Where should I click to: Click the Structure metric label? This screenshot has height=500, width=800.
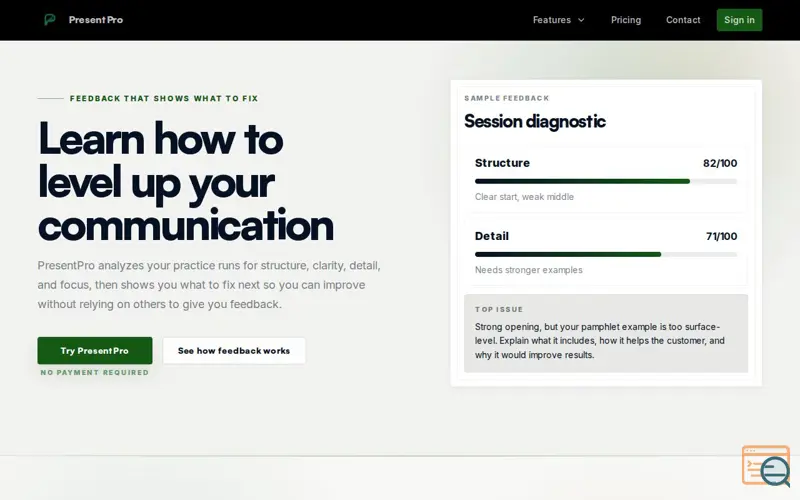pos(503,163)
